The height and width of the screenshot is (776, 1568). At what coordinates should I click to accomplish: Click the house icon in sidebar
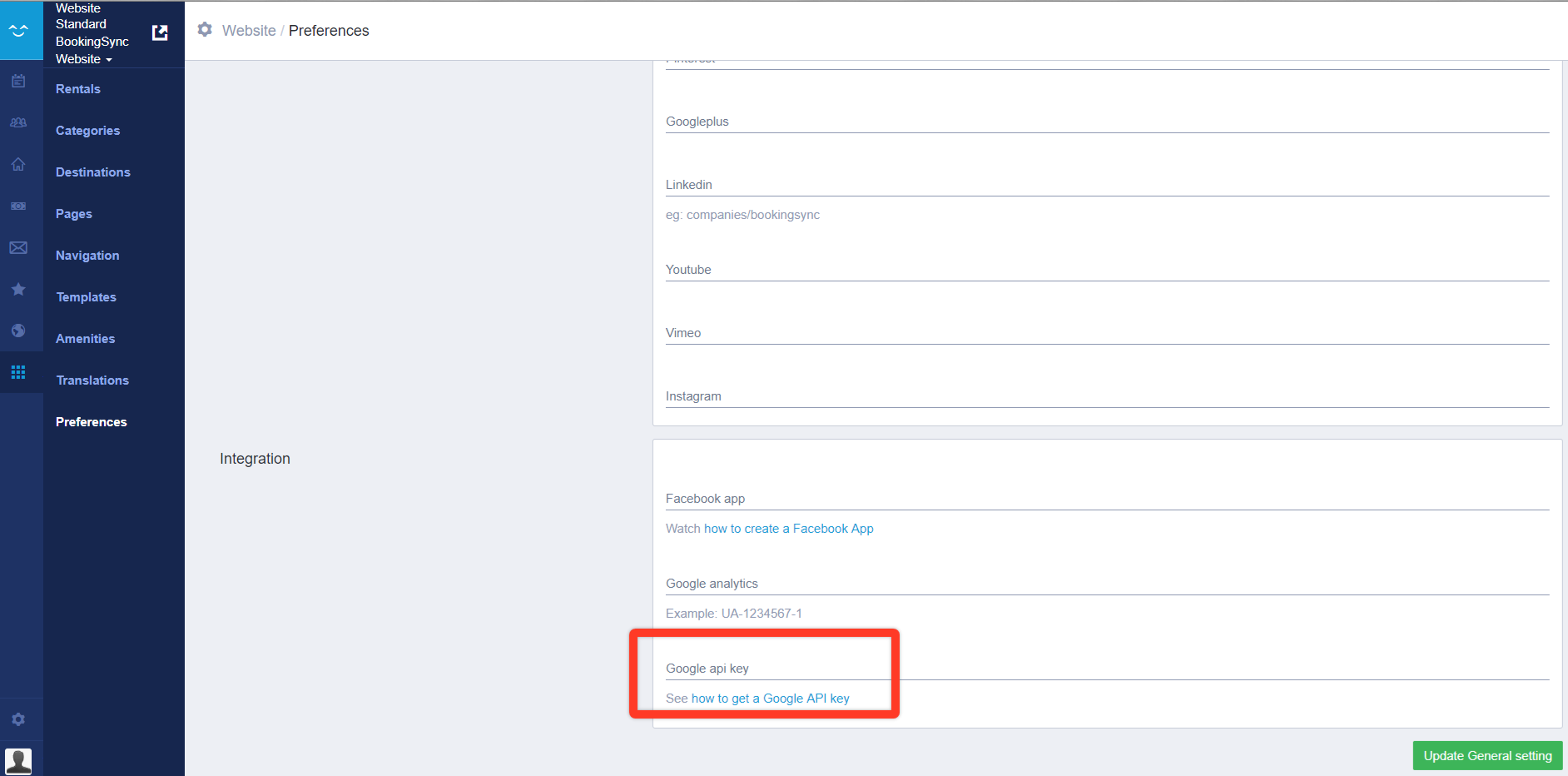(18, 164)
